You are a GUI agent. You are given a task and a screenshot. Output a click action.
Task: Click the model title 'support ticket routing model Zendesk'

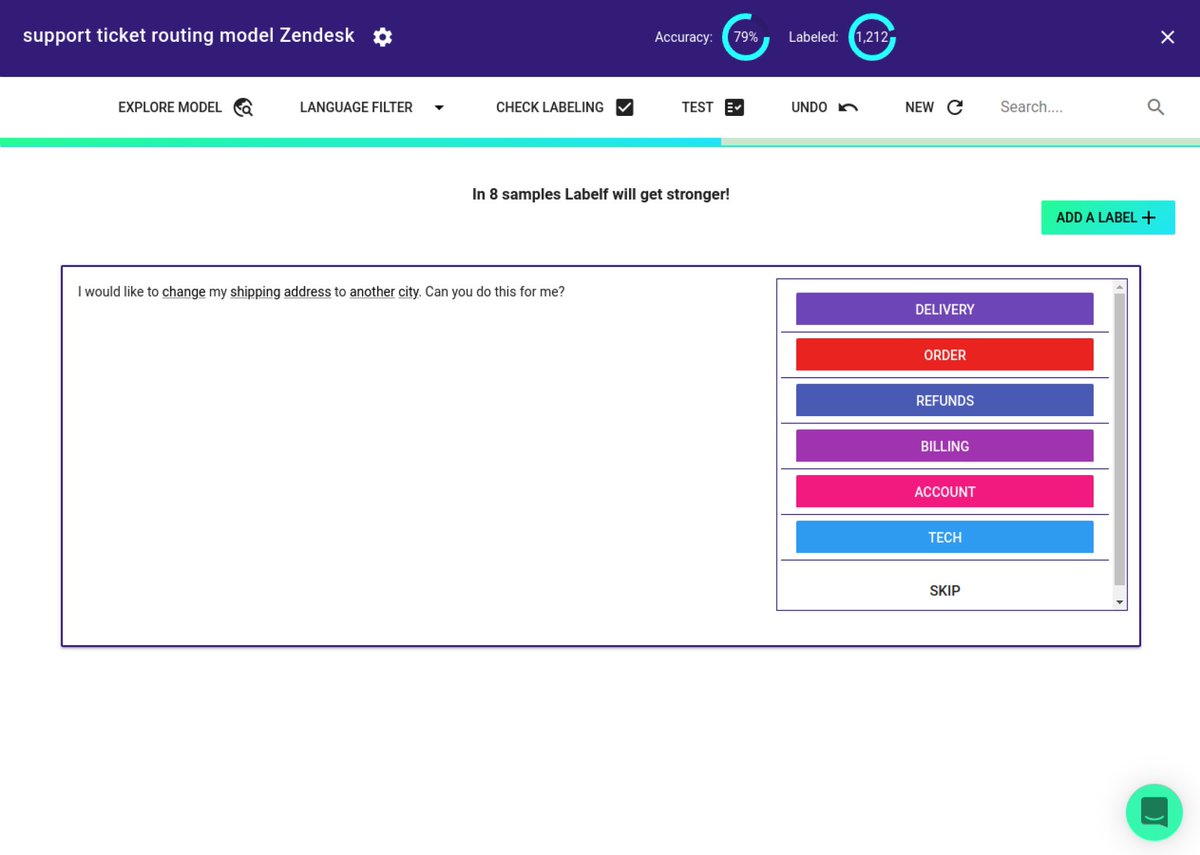189,35
